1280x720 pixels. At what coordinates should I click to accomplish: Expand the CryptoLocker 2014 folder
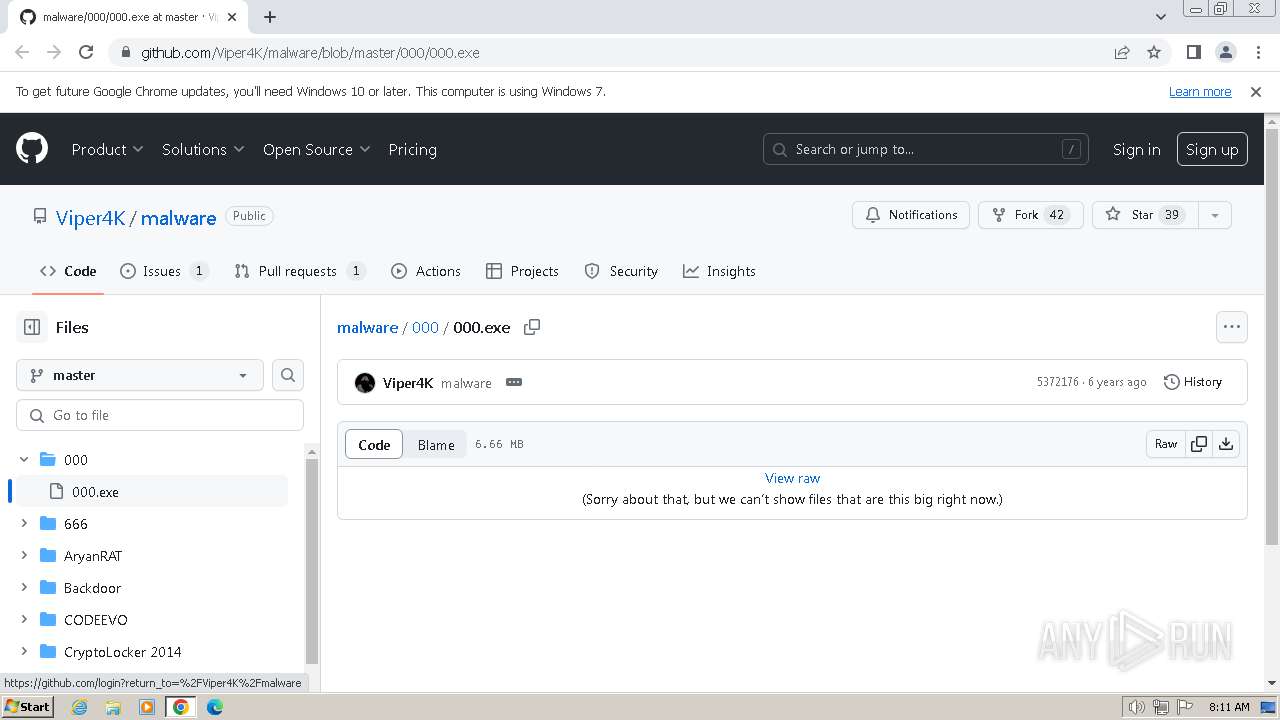pos(25,651)
